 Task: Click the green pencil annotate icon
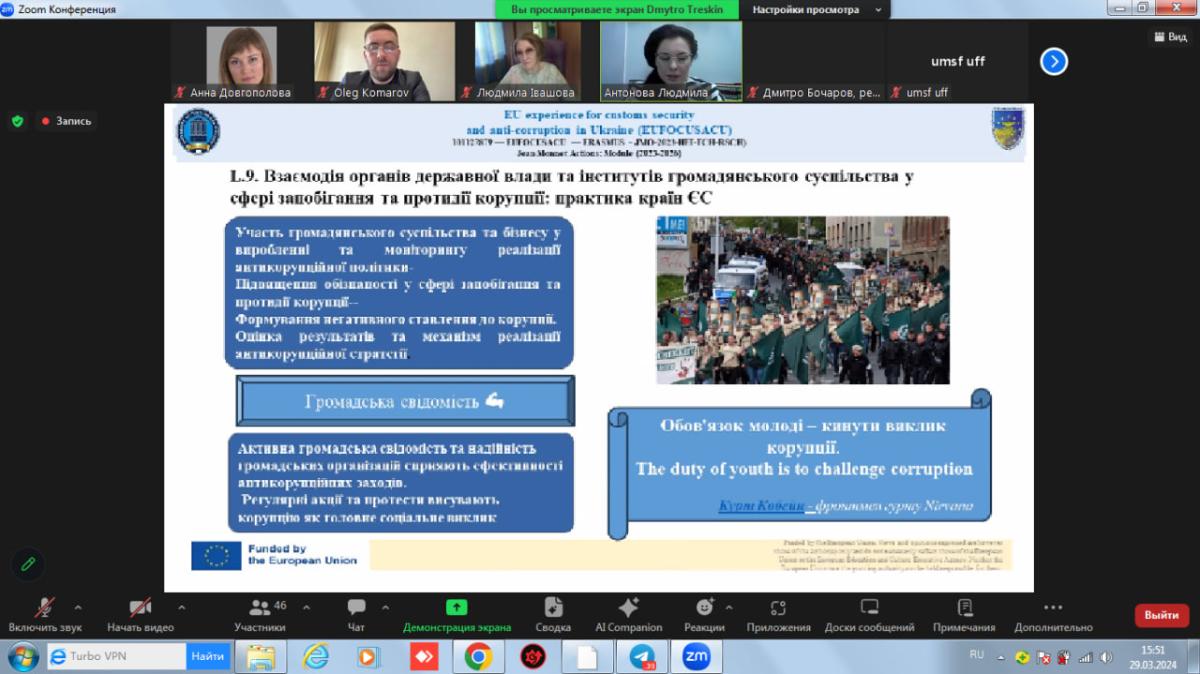tap(28, 564)
